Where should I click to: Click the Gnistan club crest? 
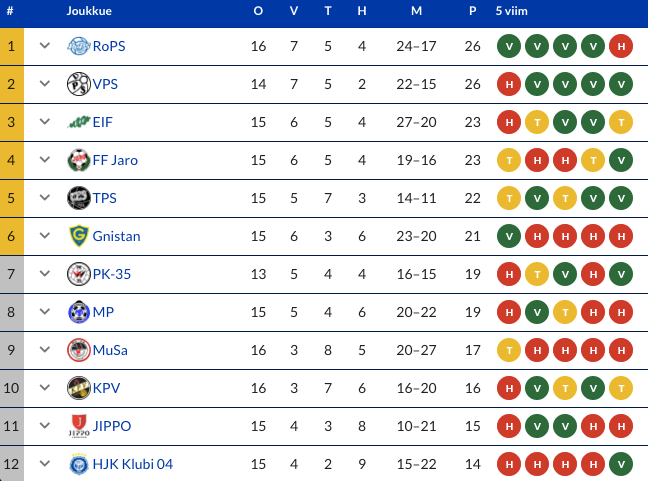pyautogui.click(x=79, y=236)
